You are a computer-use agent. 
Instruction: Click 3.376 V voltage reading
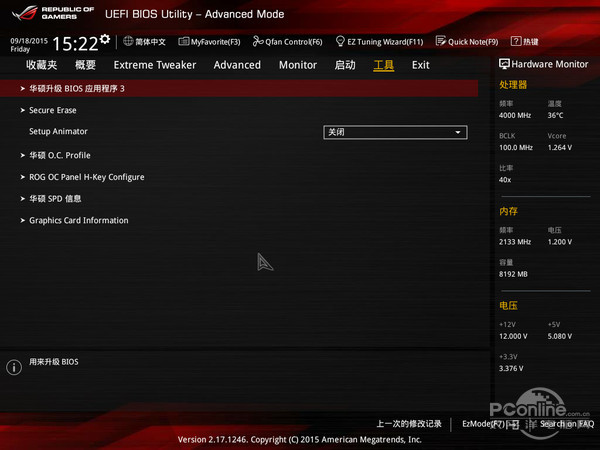tap(511, 368)
